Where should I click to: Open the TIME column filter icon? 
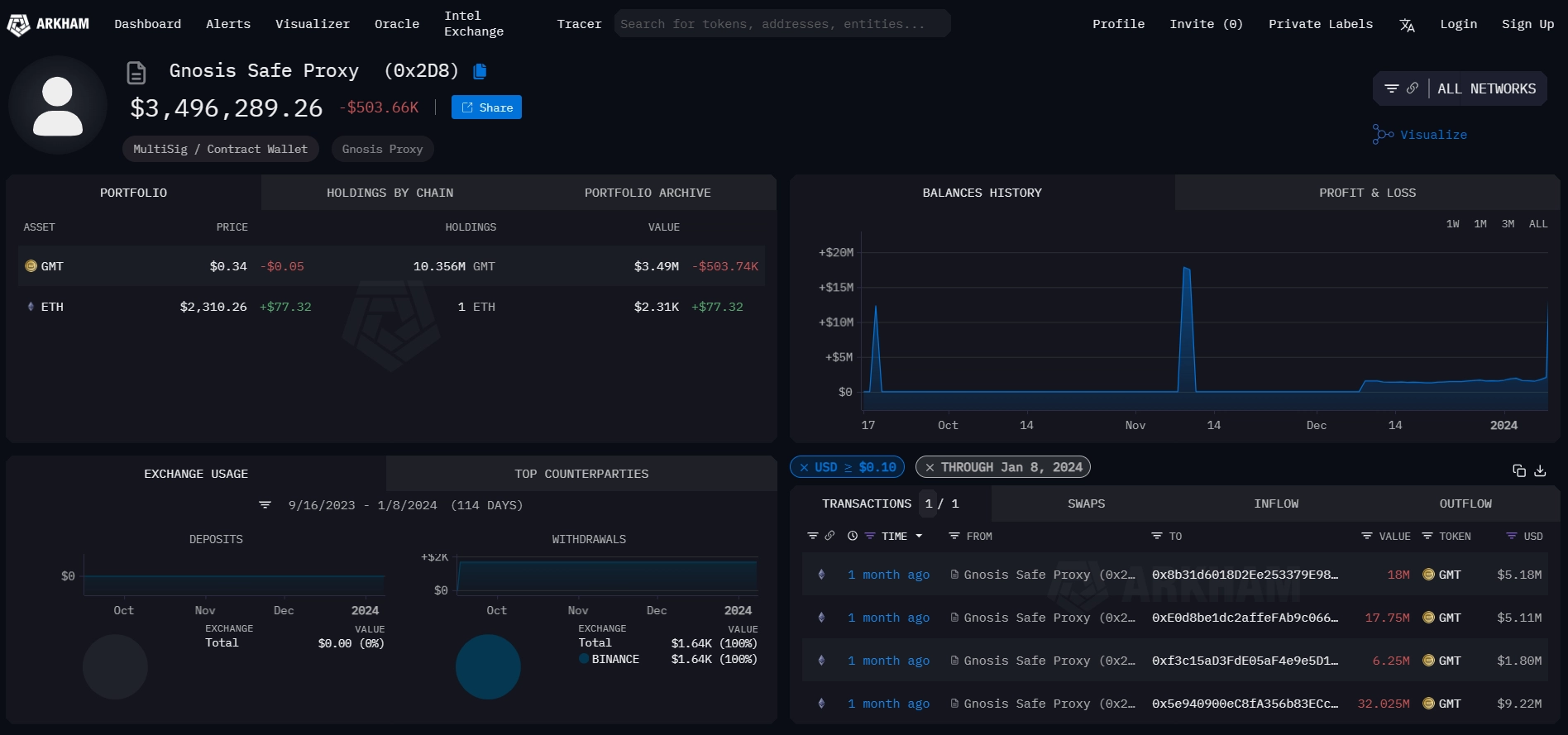(870, 536)
